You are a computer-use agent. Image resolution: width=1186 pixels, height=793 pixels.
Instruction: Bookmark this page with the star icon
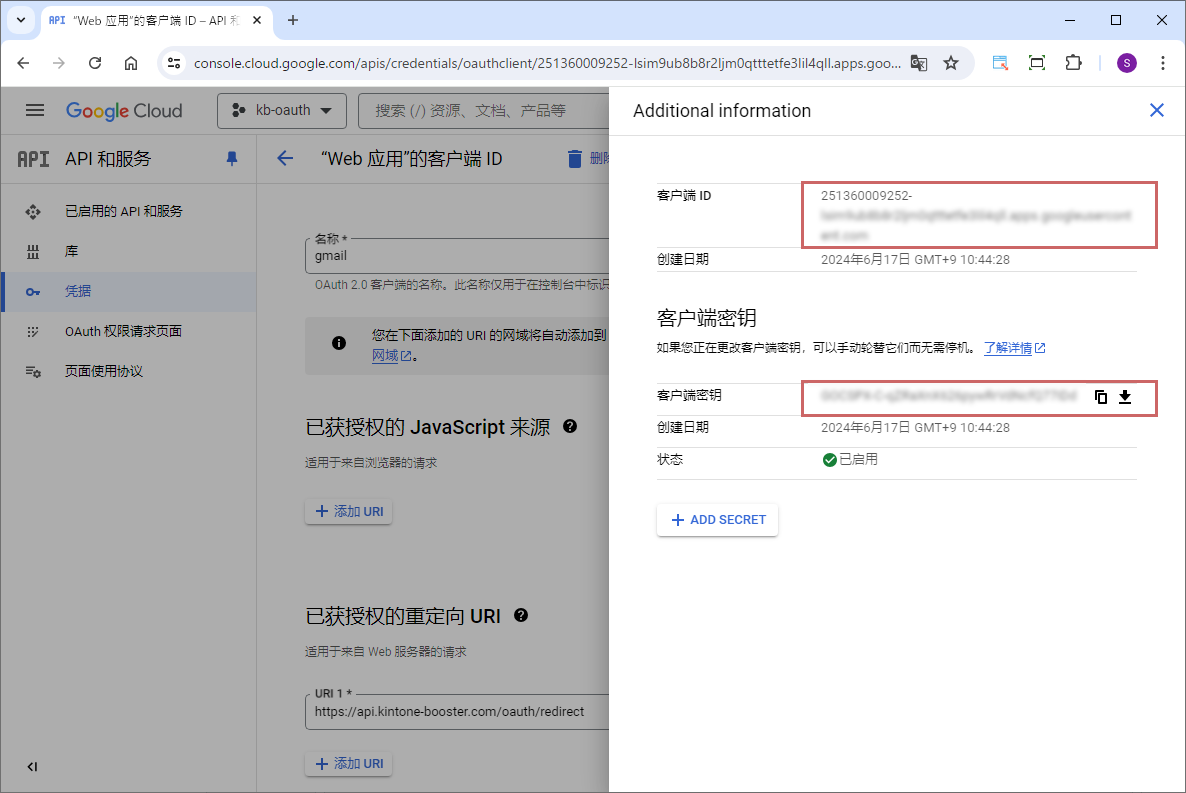pos(951,63)
